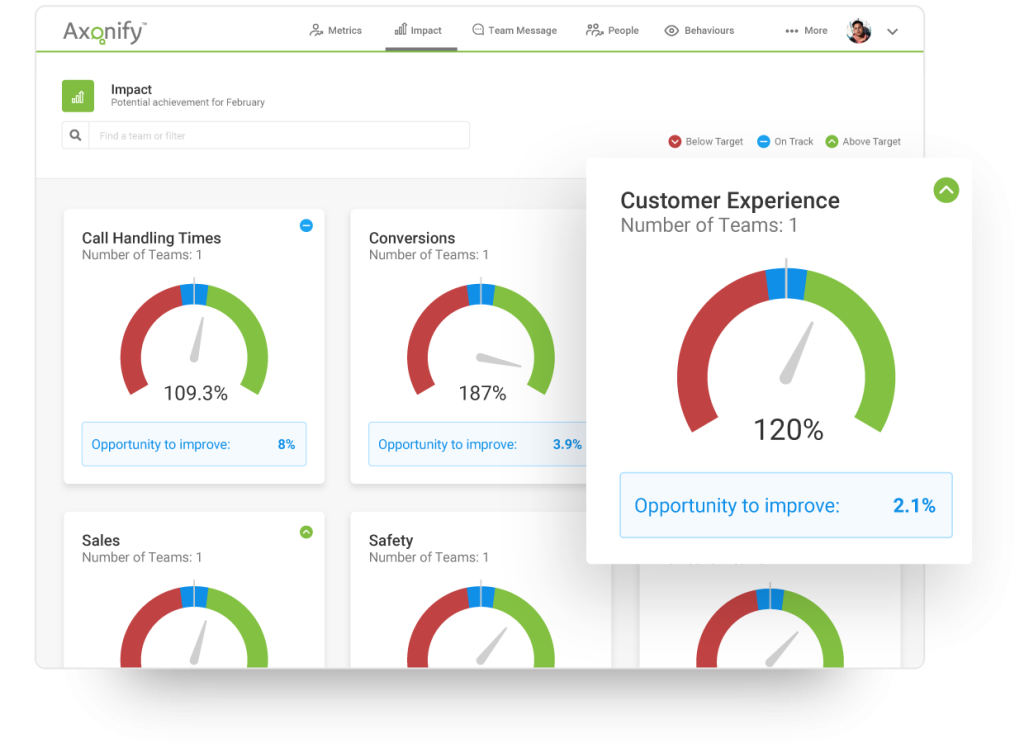Expand the profile dropdown arrow

(x=892, y=31)
